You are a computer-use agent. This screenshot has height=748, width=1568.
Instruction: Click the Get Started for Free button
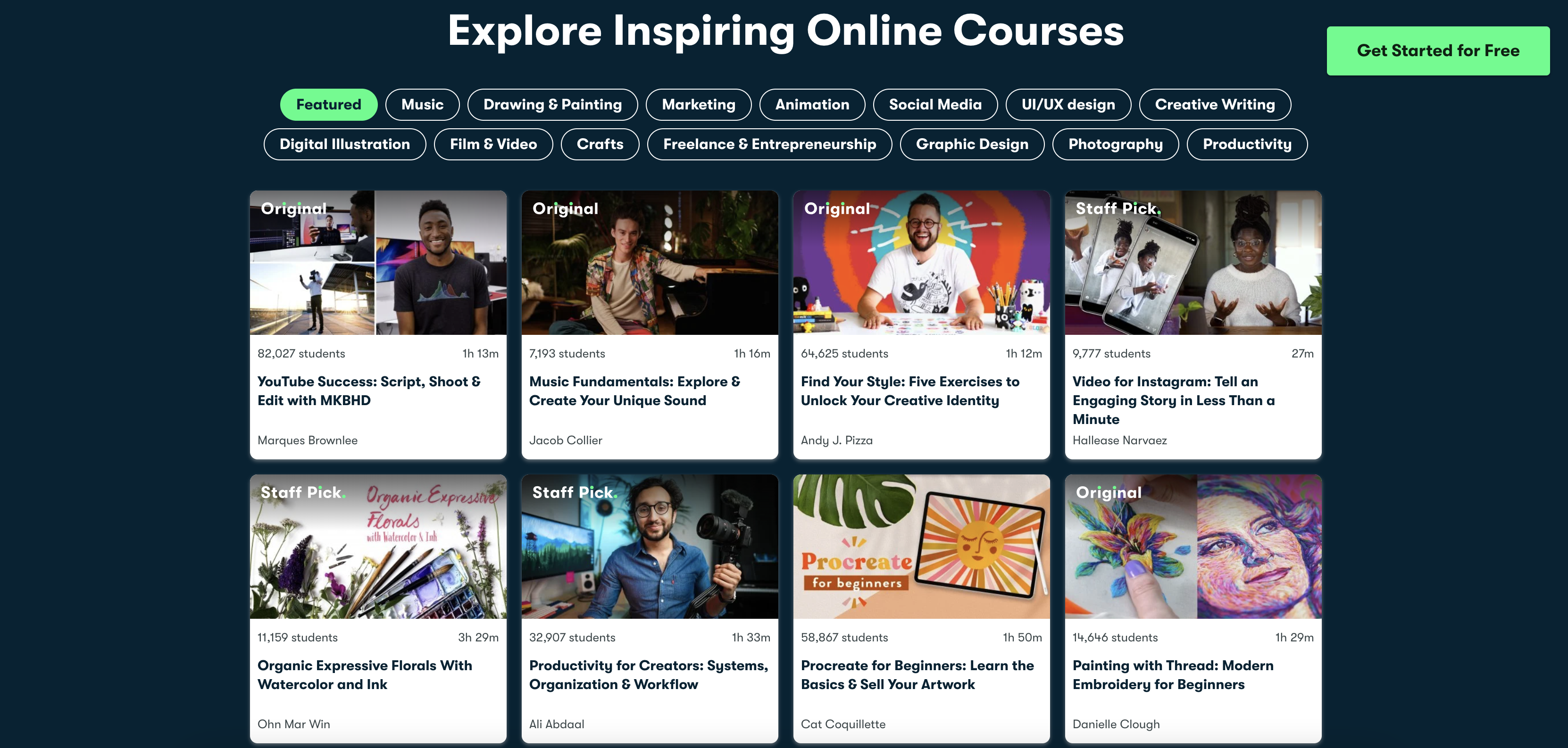coord(1438,50)
